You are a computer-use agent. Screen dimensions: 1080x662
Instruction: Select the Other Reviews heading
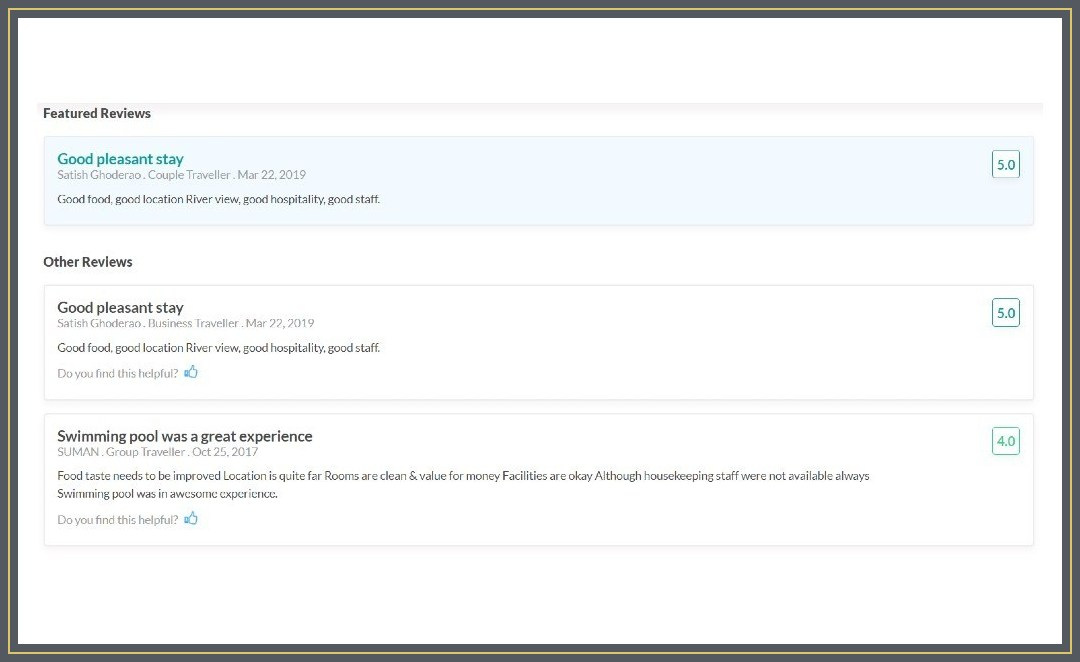[x=87, y=262]
